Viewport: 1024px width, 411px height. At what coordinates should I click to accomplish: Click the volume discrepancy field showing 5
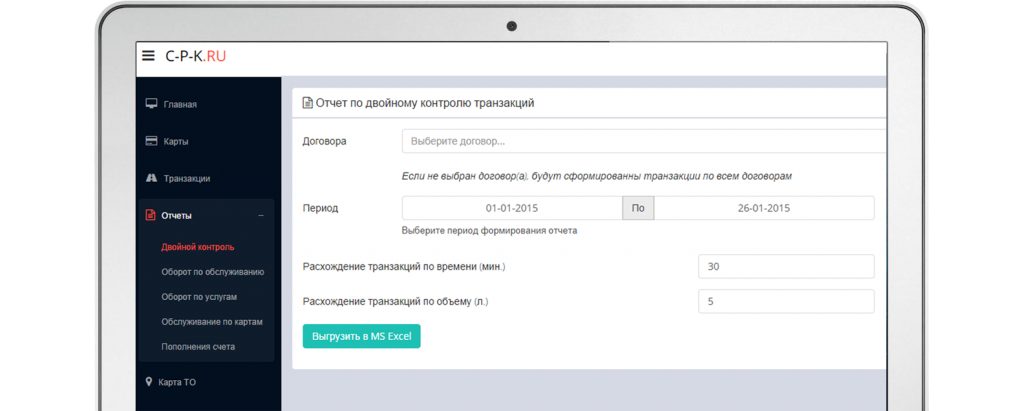[x=786, y=301]
